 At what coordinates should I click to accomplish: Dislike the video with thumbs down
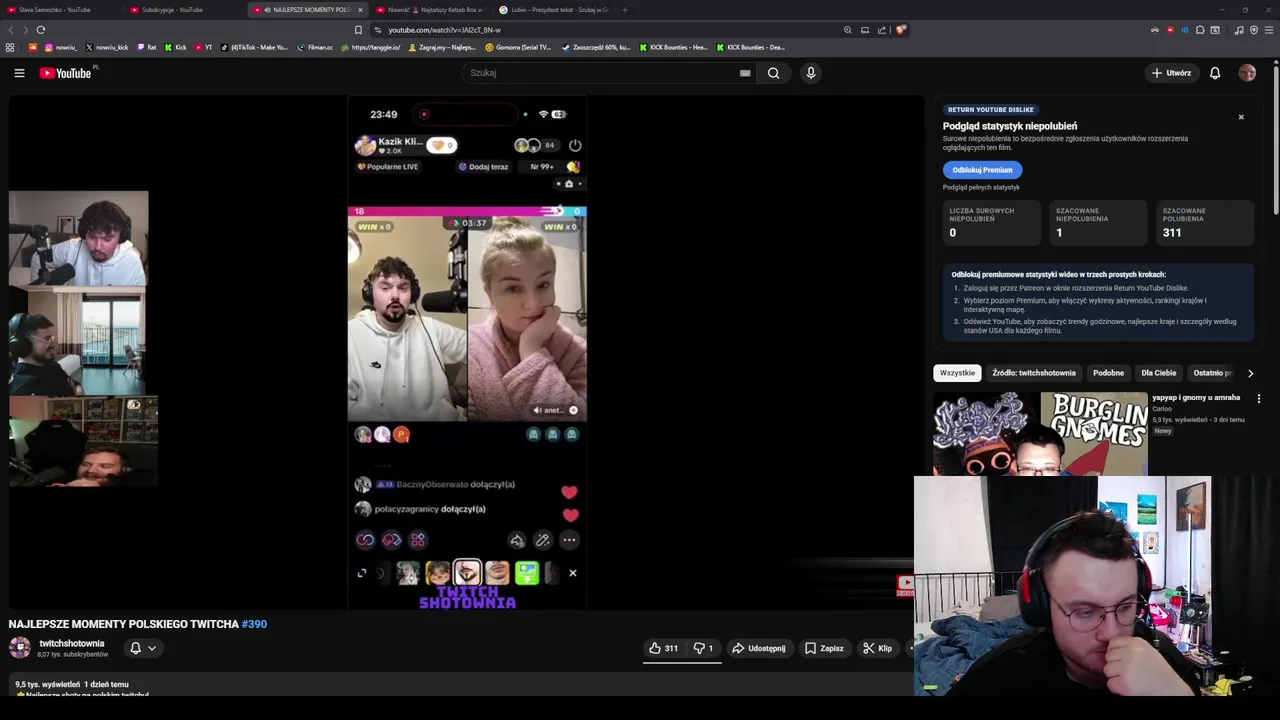pyautogui.click(x=704, y=648)
